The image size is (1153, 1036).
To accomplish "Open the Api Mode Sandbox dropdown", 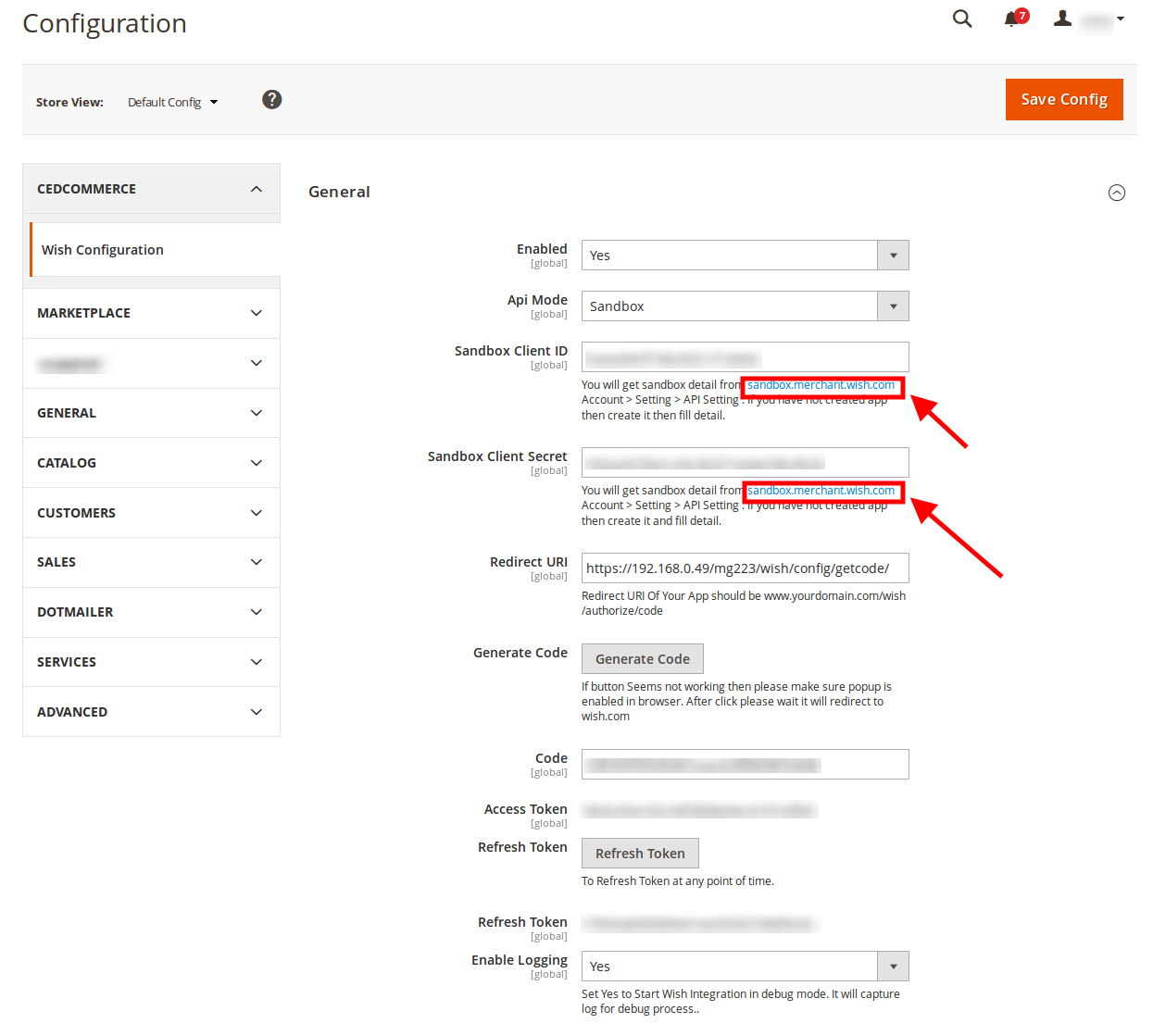I will point(746,306).
